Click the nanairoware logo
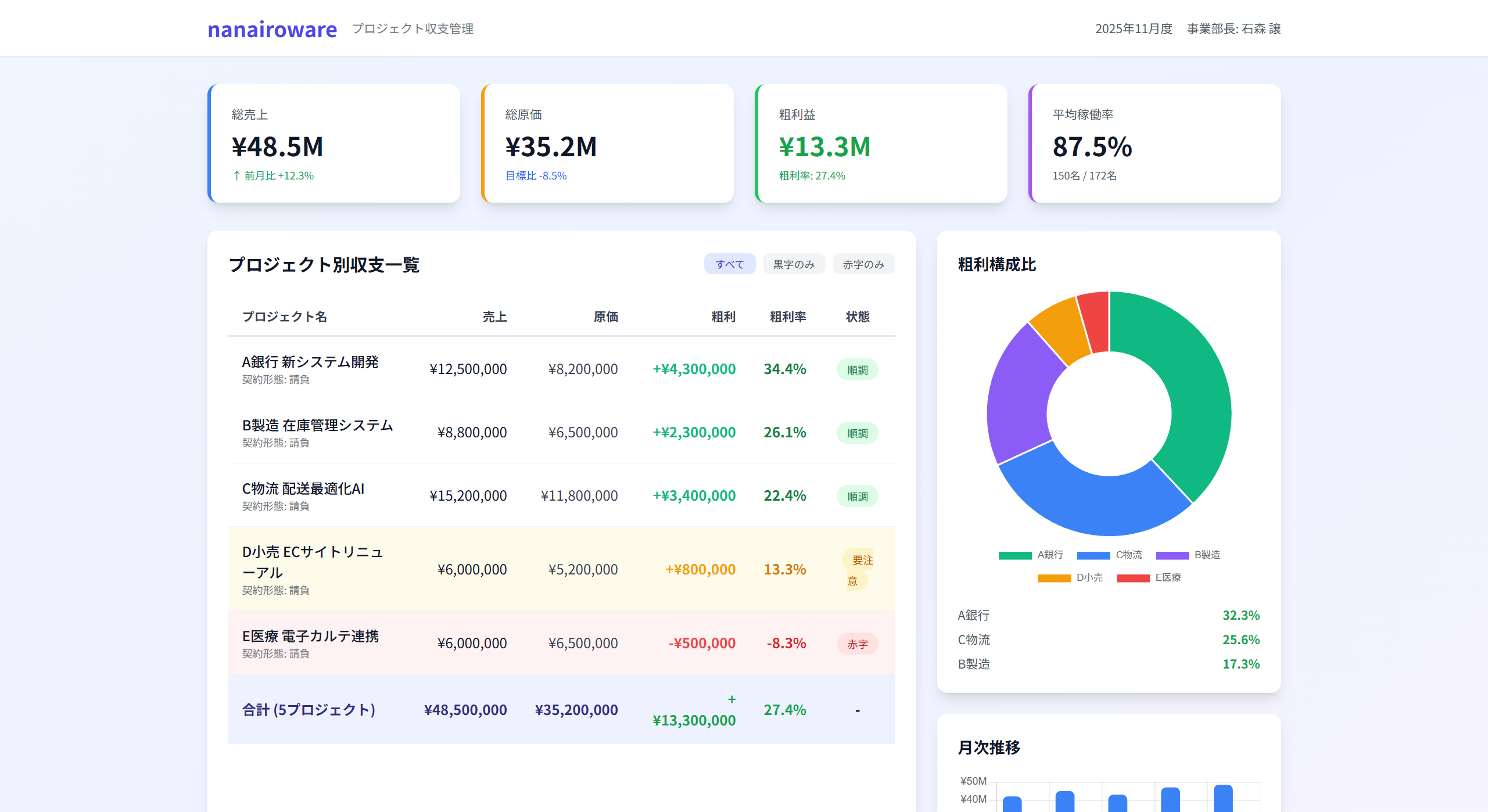 click(272, 29)
